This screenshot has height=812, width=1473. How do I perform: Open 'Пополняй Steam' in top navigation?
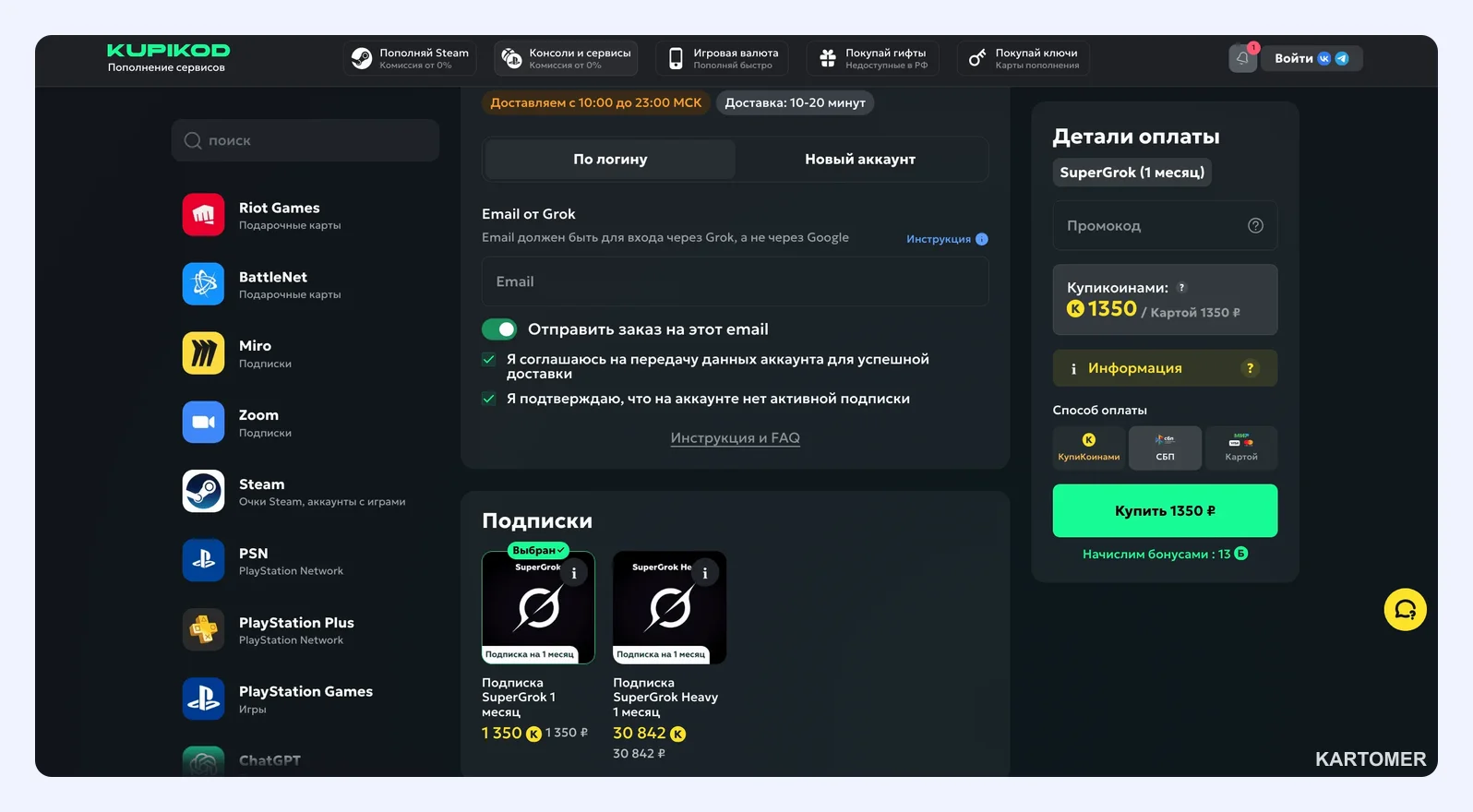410,58
